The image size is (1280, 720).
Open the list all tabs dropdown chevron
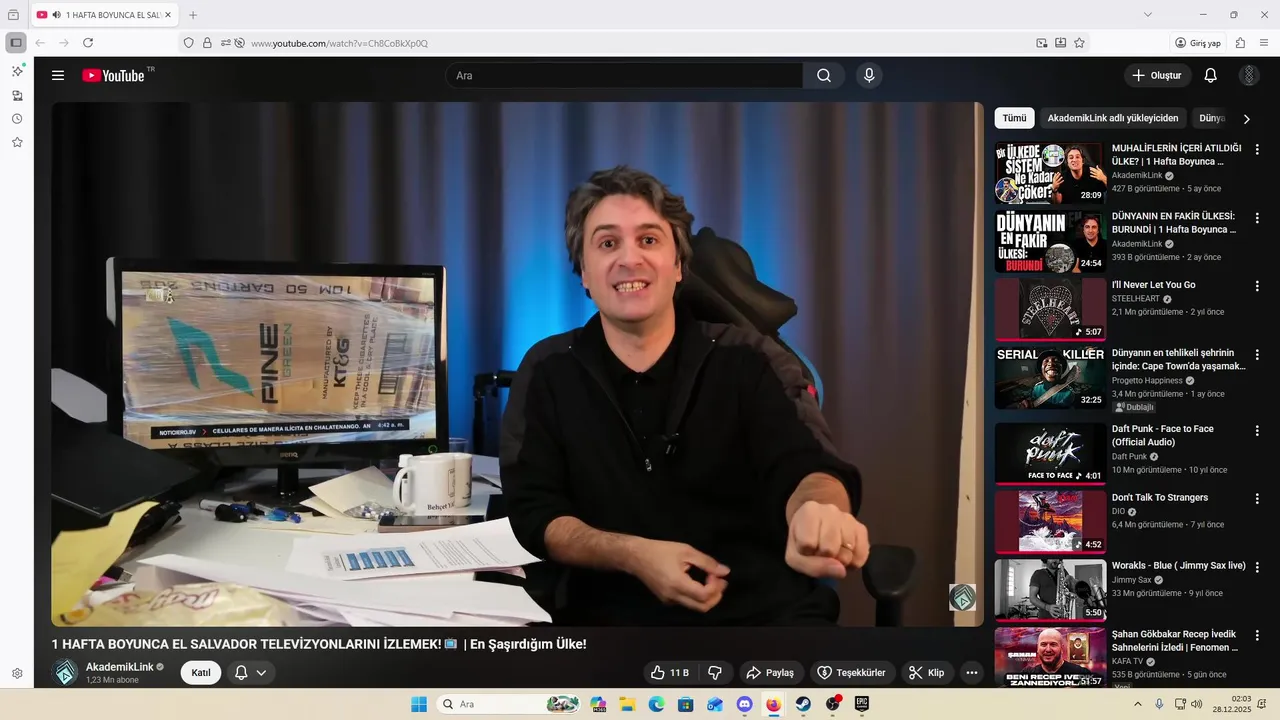tap(1148, 15)
